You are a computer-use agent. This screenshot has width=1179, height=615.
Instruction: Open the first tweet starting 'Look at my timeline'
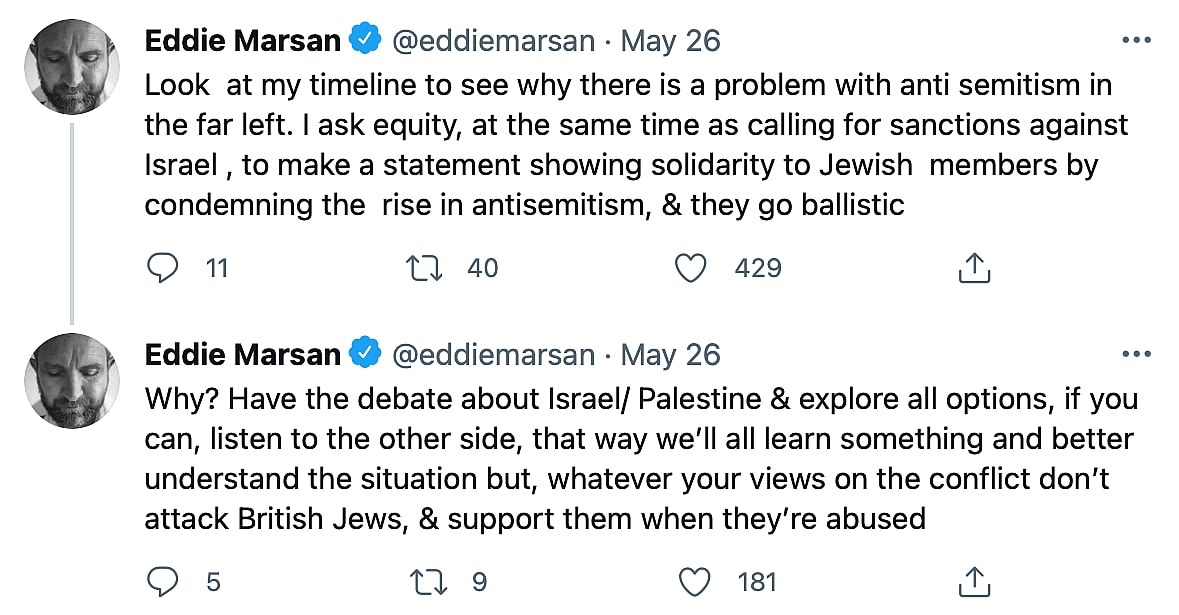pos(630,145)
